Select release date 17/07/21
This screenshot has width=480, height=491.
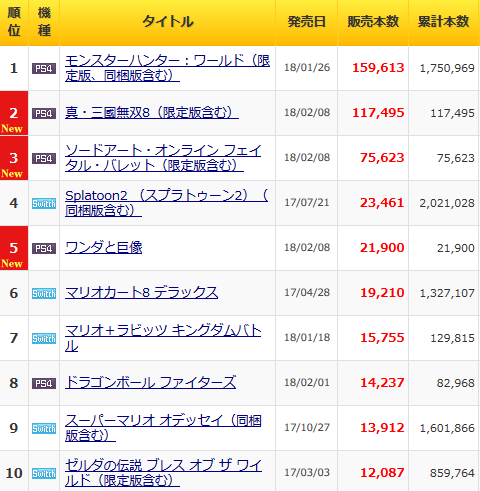pos(307,203)
